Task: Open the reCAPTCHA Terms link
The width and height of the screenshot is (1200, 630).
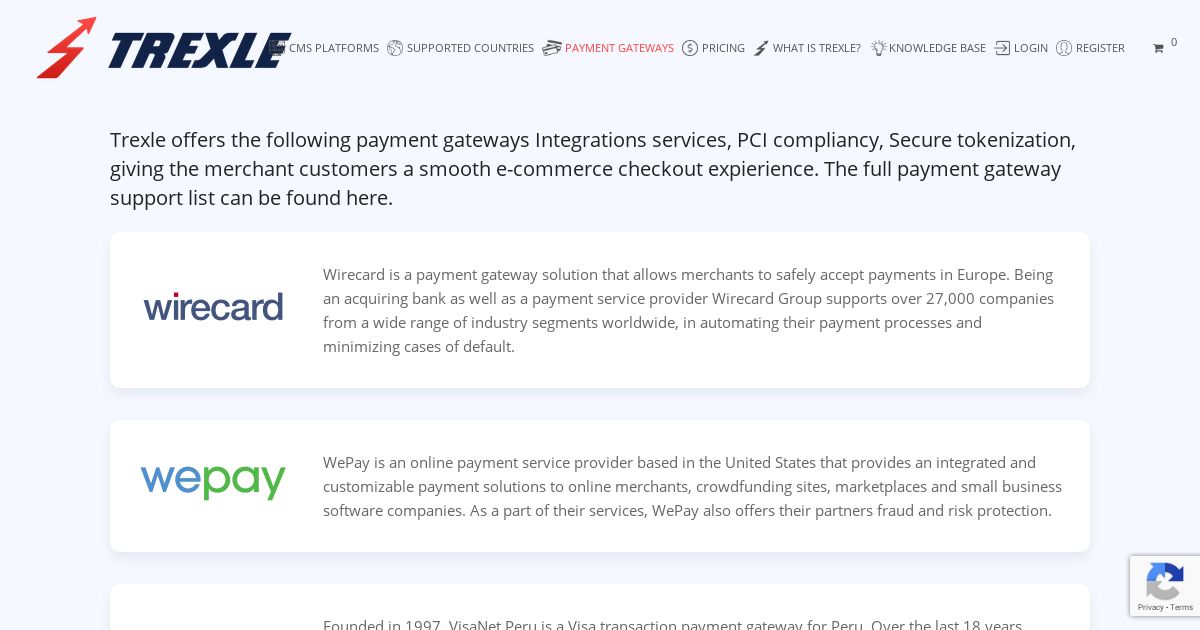Action: tap(1182, 607)
